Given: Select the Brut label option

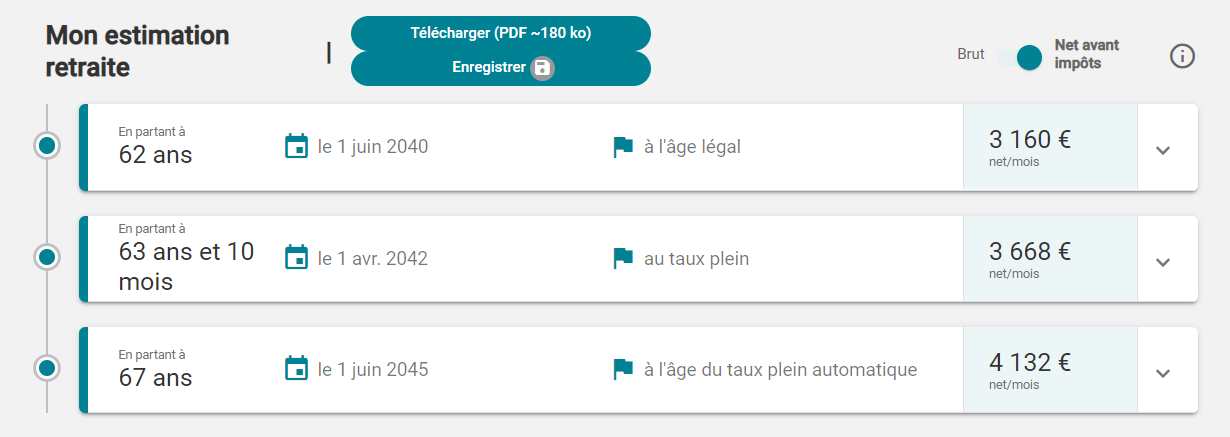Looking at the screenshot, I should pos(970,55).
